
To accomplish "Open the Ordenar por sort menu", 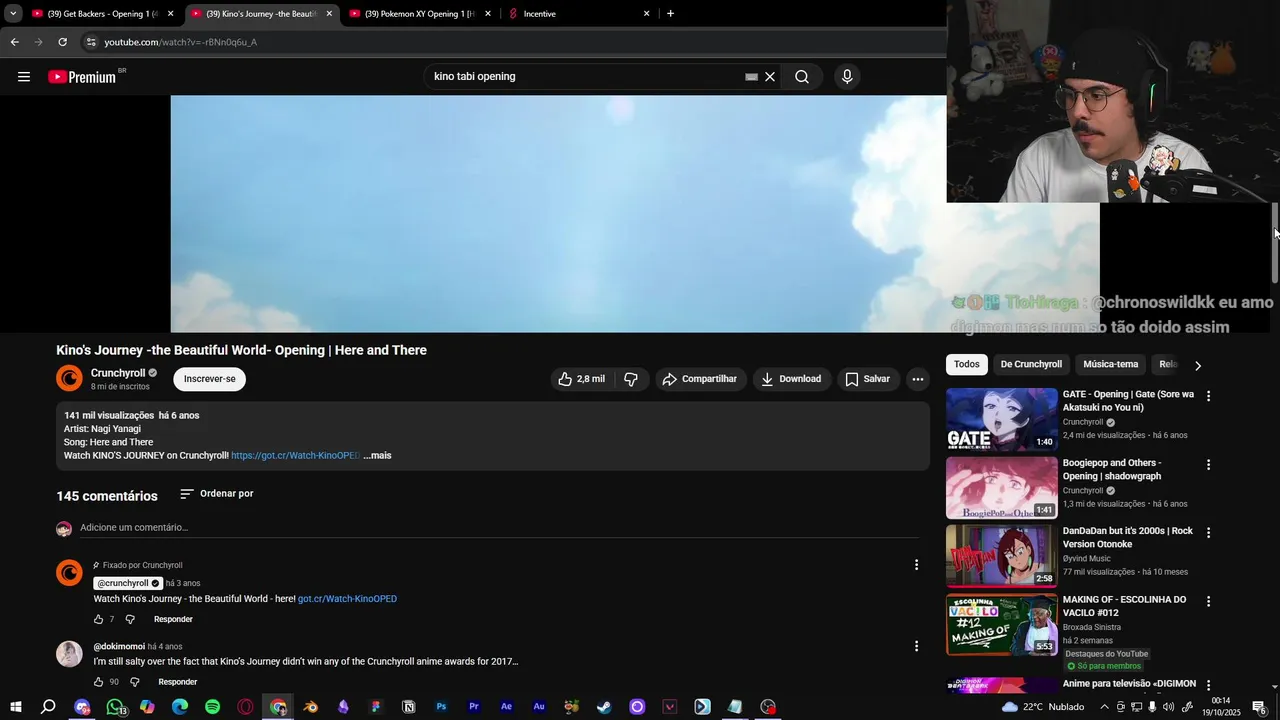I will [x=217, y=494].
